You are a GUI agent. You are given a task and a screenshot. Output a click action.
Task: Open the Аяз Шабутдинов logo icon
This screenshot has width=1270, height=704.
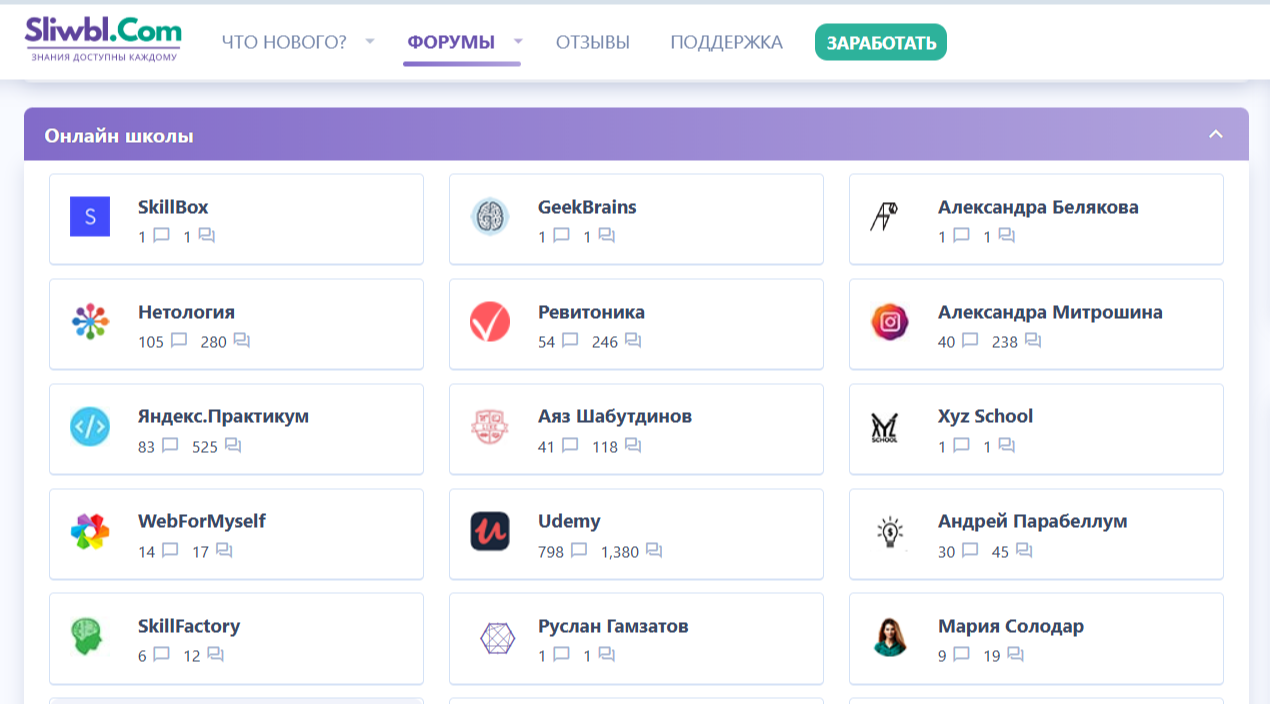[490, 427]
